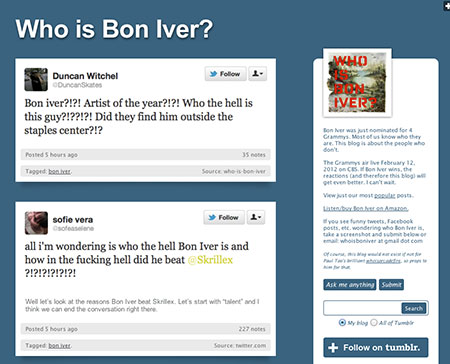Open Listen/buy Bon Iver on Amazon link

366,208
